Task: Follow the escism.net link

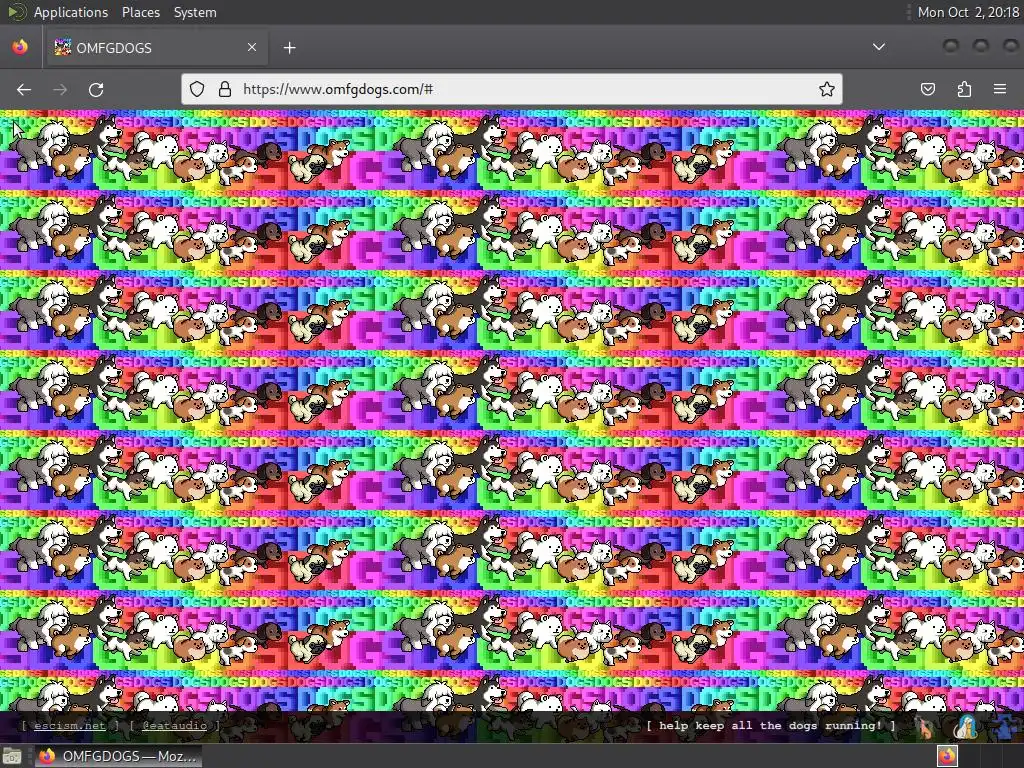Action: [69, 726]
